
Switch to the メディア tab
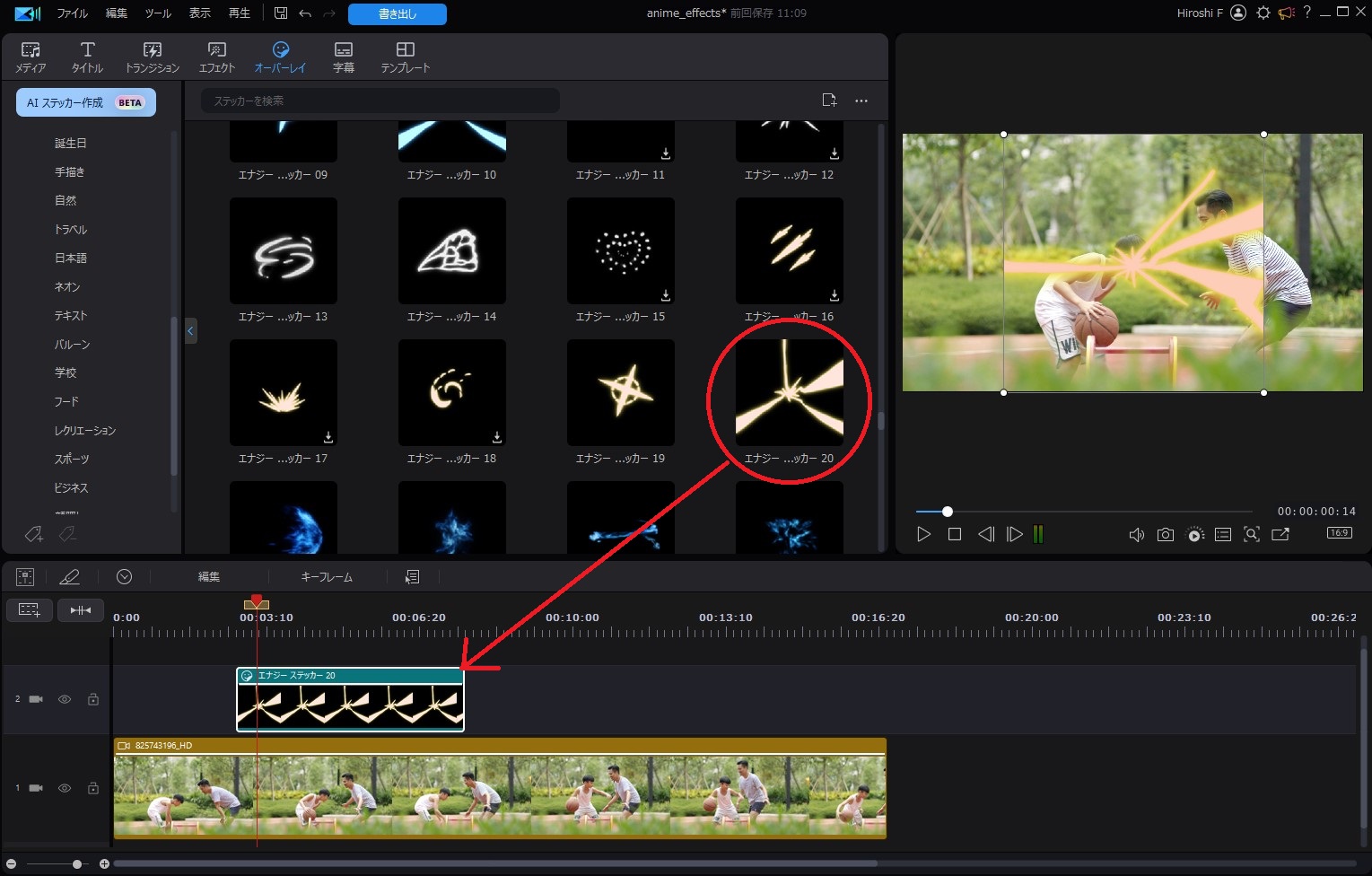[31, 57]
